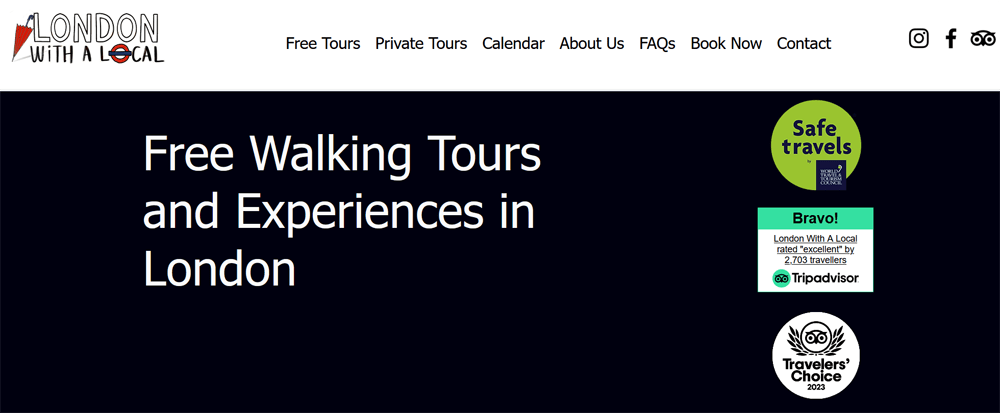Open the Instagram icon link
Screen dimensions: 1000x413
[x=918, y=39]
